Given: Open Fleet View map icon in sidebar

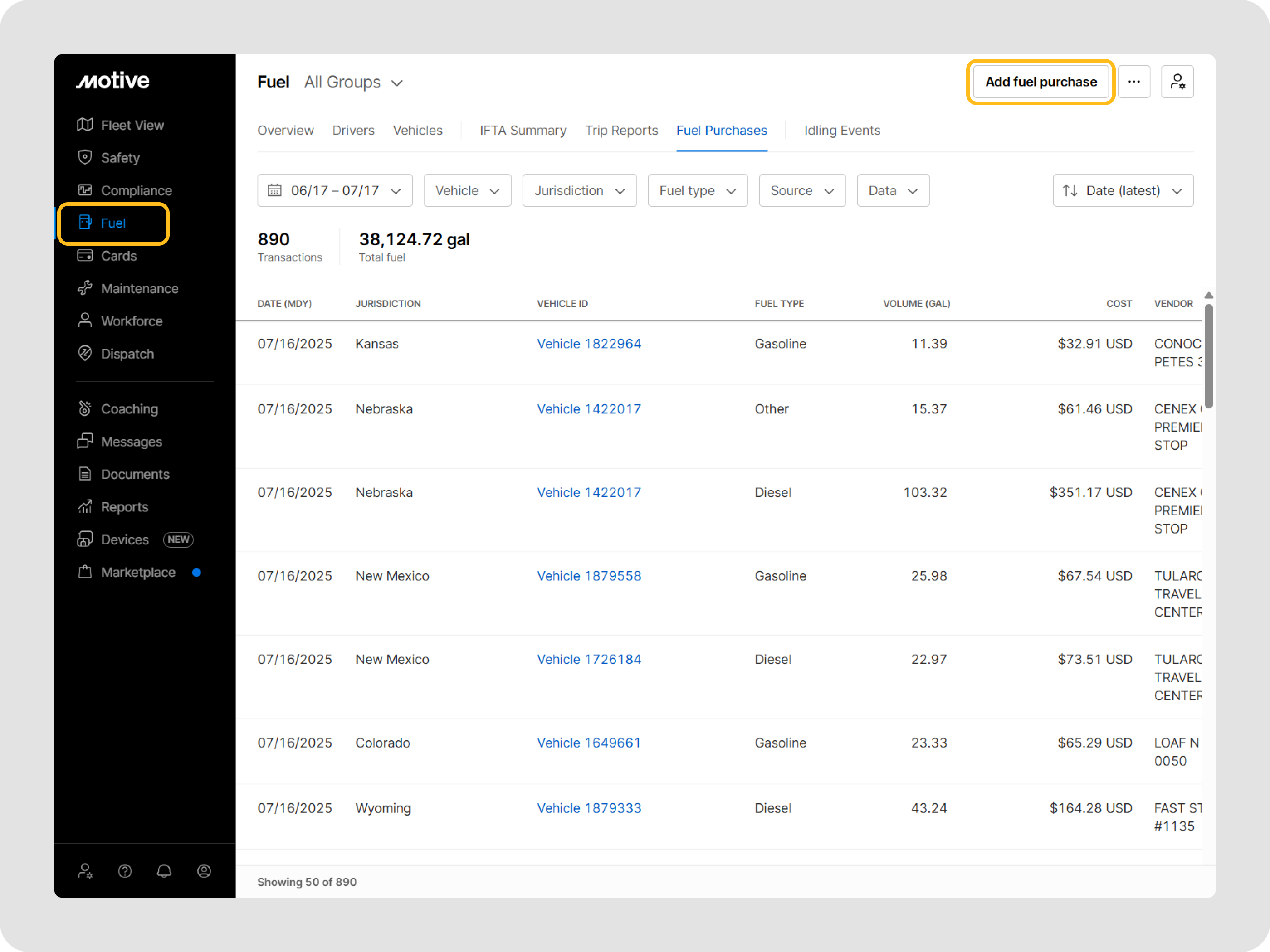Looking at the screenshot, I should pos(85,125).
